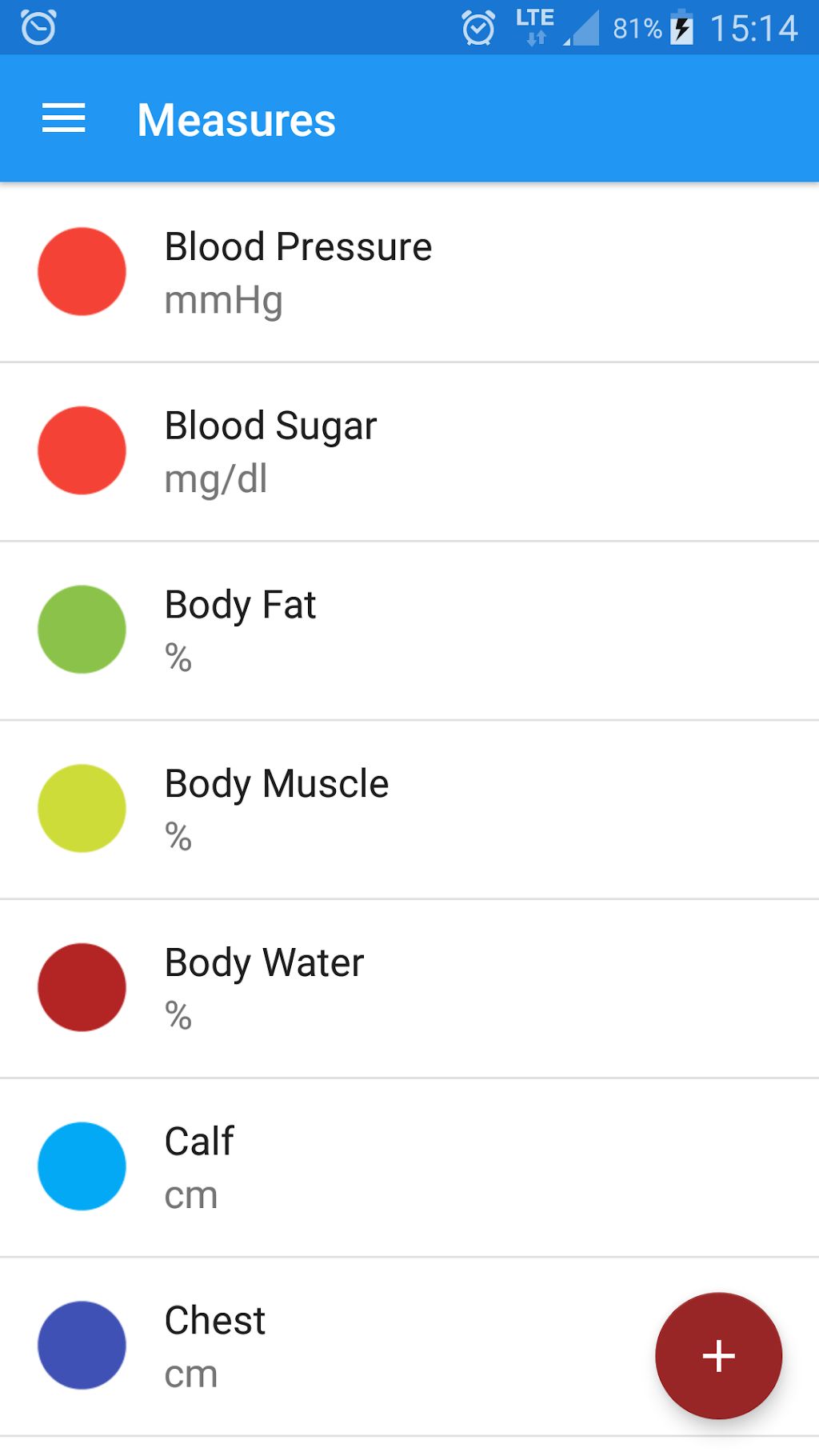This screenshot has width=819, height=1456.
Task: Click the Blood Sugar red color circle
Action: coord(82,450)
